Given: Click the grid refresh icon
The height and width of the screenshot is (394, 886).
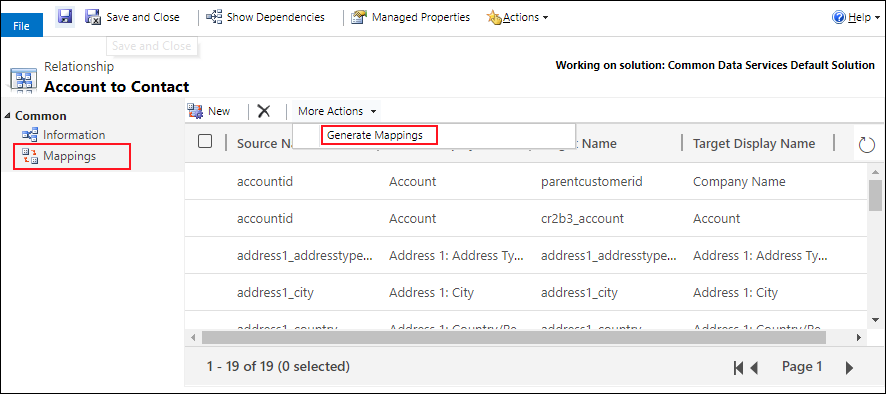Looking at the screenshot, I should tap(866, 145).
